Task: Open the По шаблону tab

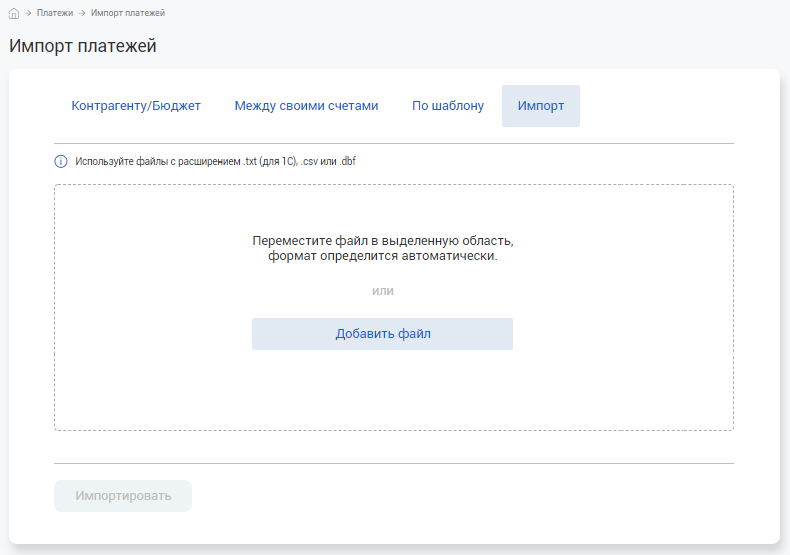Action: (x=448, y=106)
